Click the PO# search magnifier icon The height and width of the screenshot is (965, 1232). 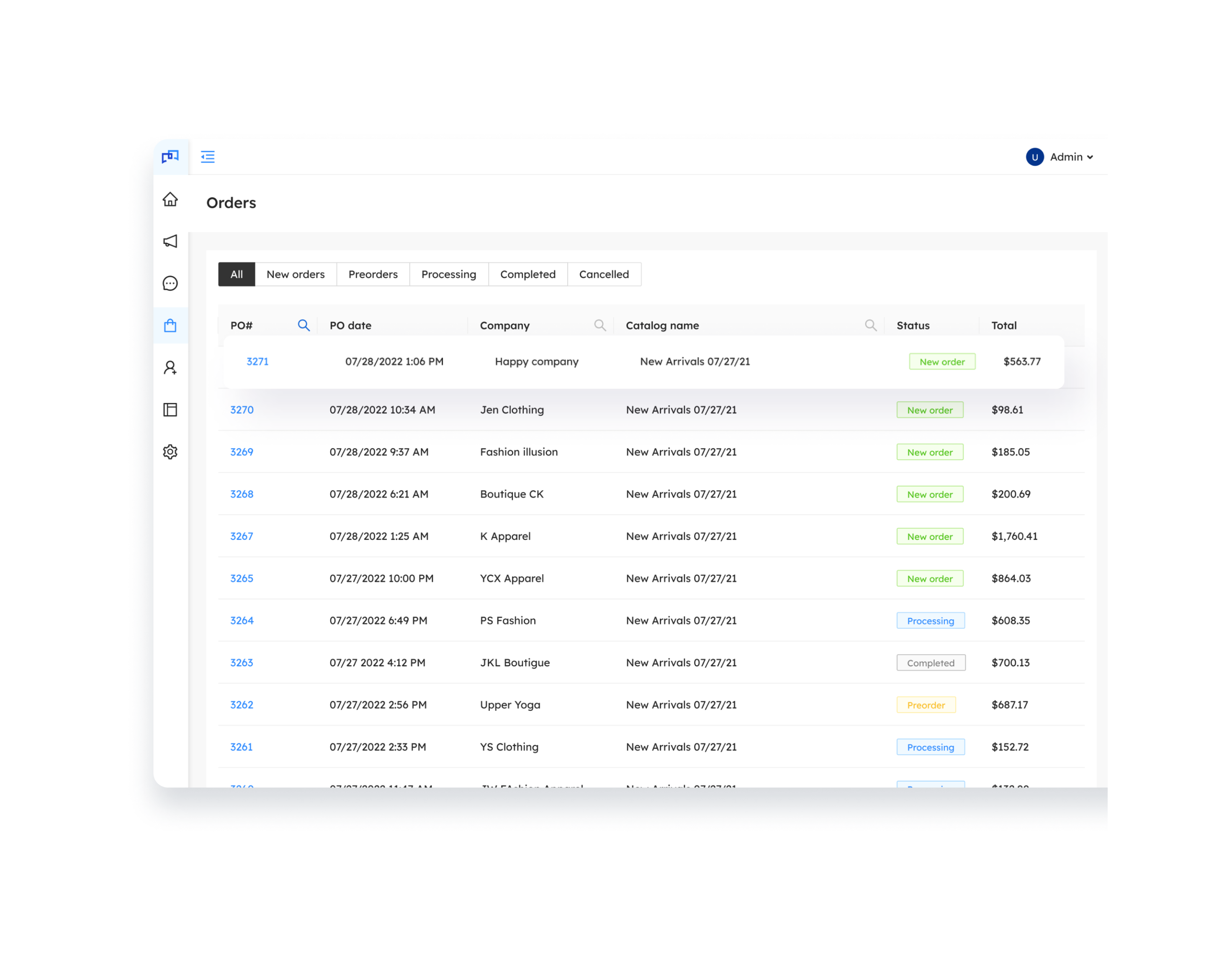pyautogui.click(x=304, y=325)
